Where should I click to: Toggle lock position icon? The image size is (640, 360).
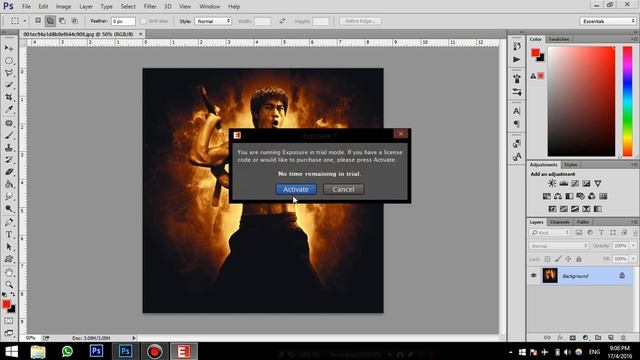tap(568, 259)
